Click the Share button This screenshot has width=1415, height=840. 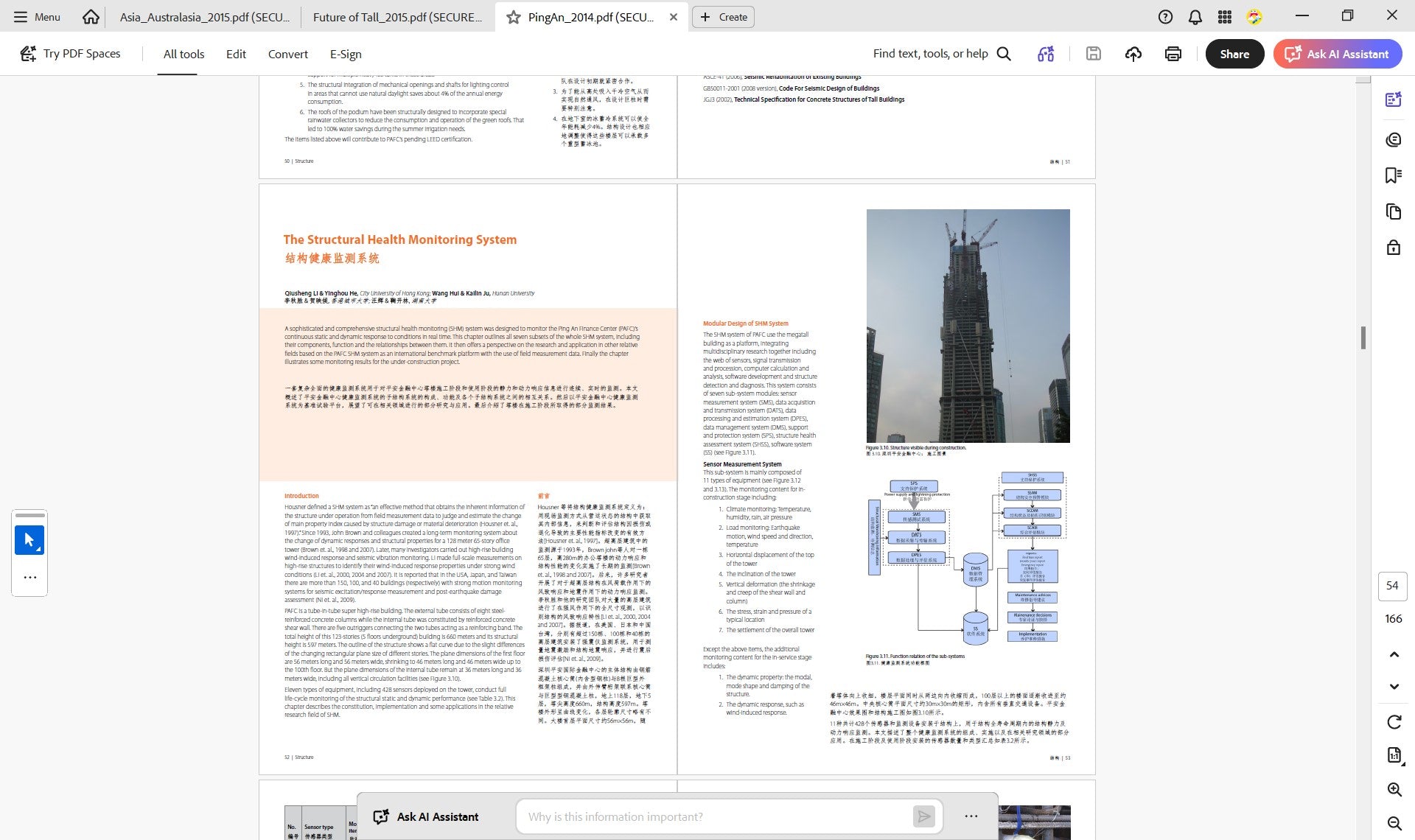point(1234,54)
